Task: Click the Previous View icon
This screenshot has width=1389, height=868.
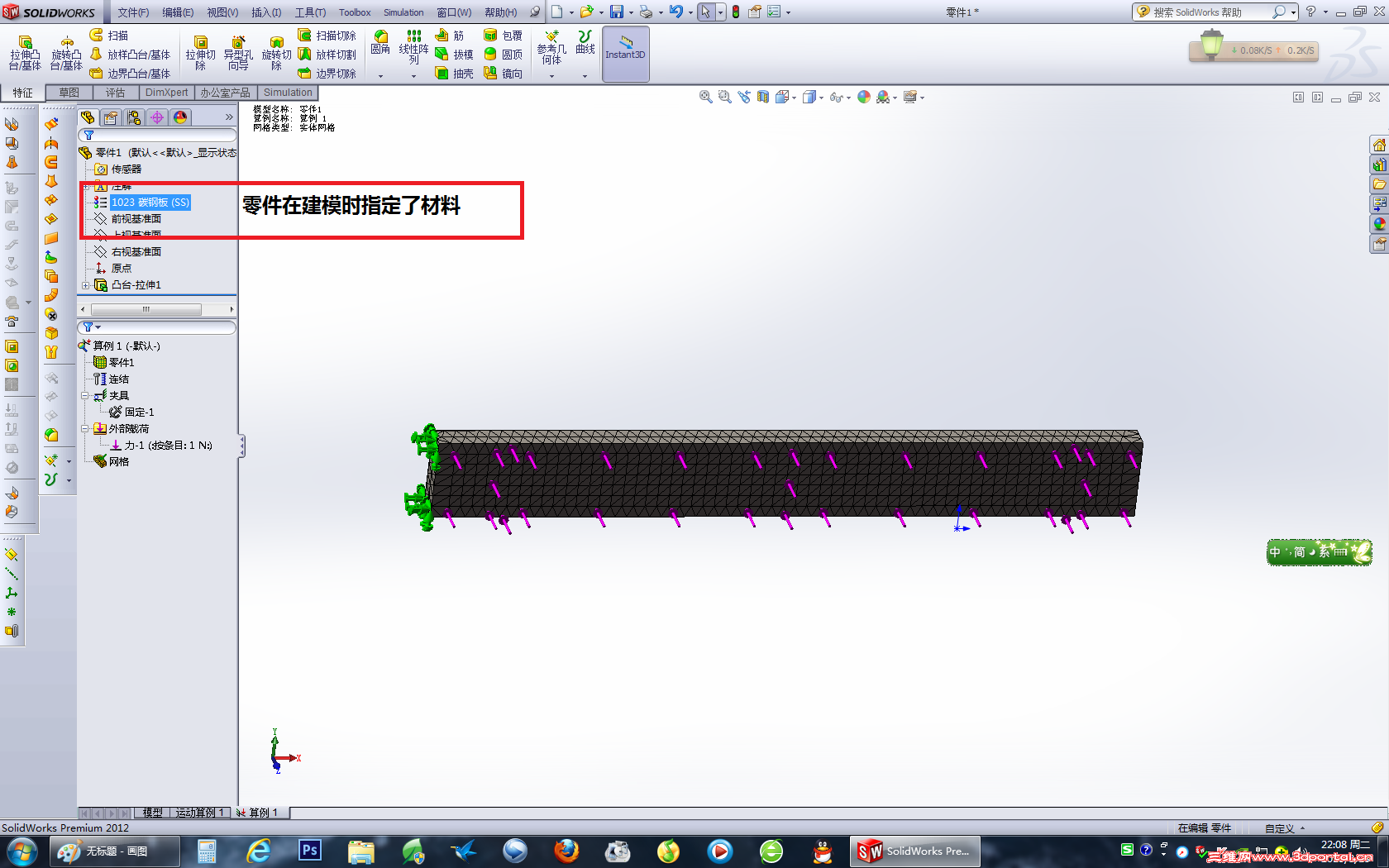Action: point(744,98)
